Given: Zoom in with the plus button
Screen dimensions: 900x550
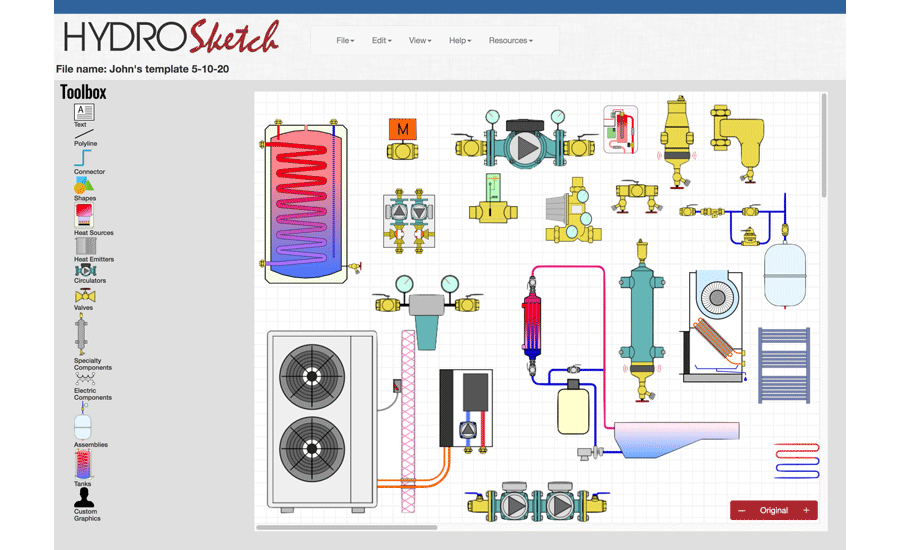Looking at the screenshot, I should pyautogui.click(x=806, y=510).
